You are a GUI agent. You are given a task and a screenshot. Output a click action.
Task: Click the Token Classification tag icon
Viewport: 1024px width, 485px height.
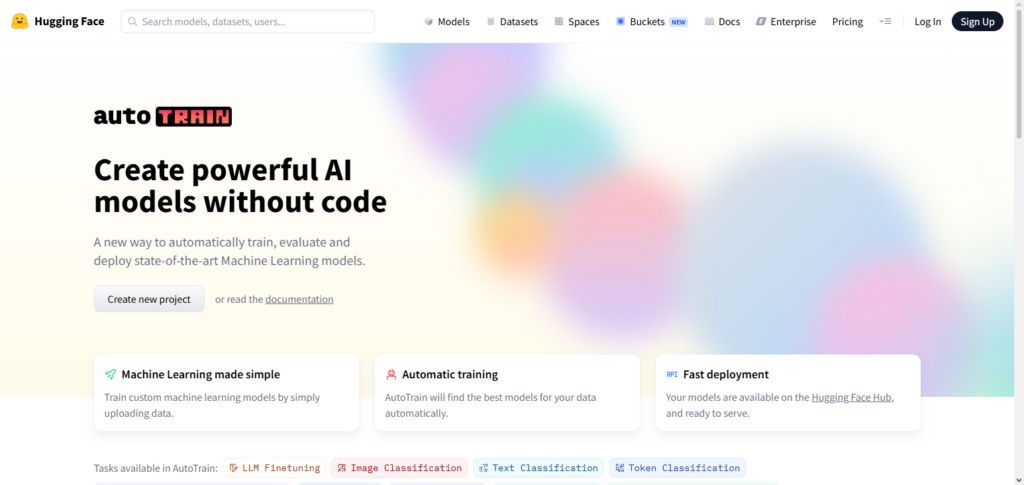pos(620,468)
